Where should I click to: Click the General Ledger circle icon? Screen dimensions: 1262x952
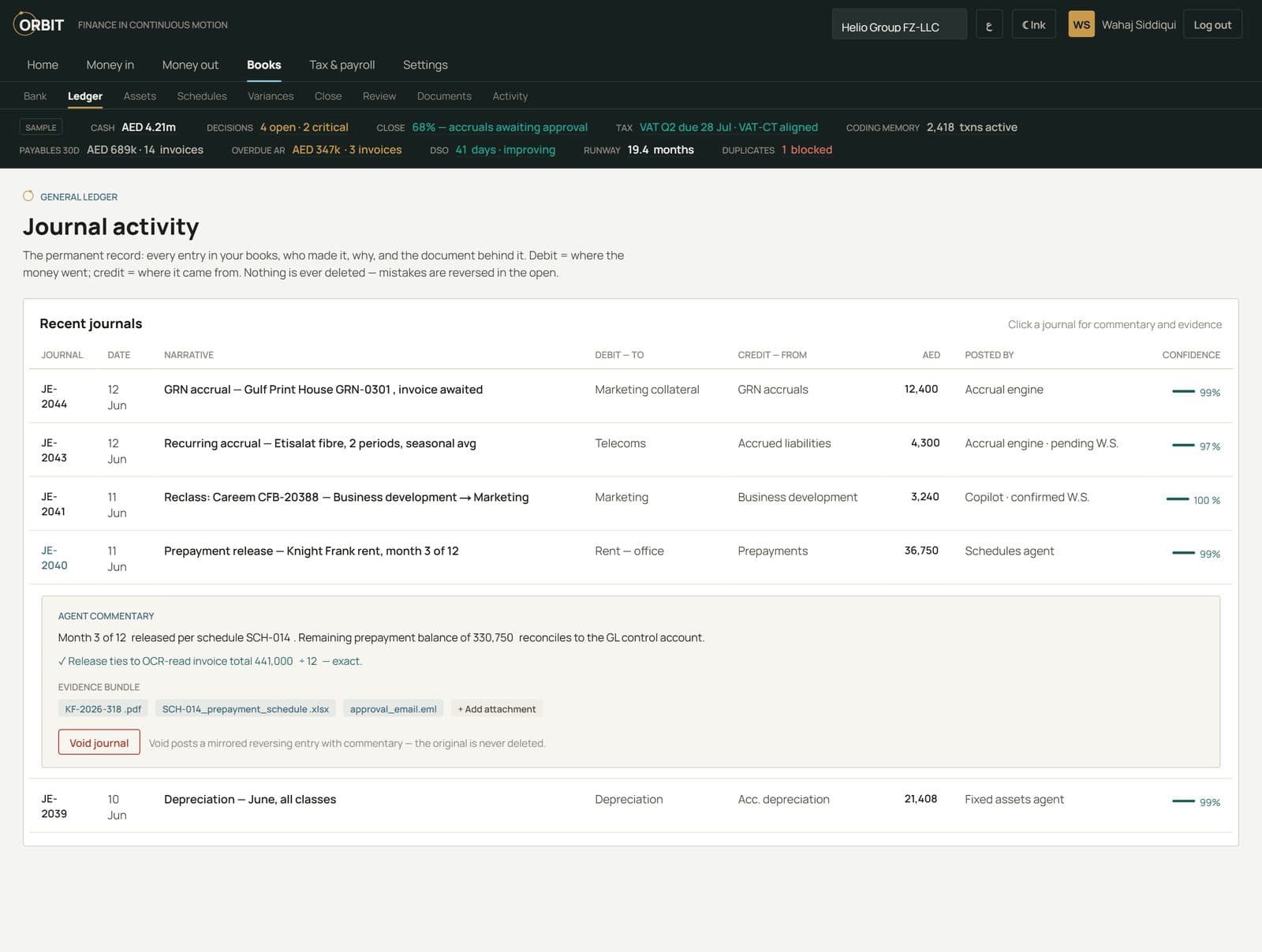28,196
